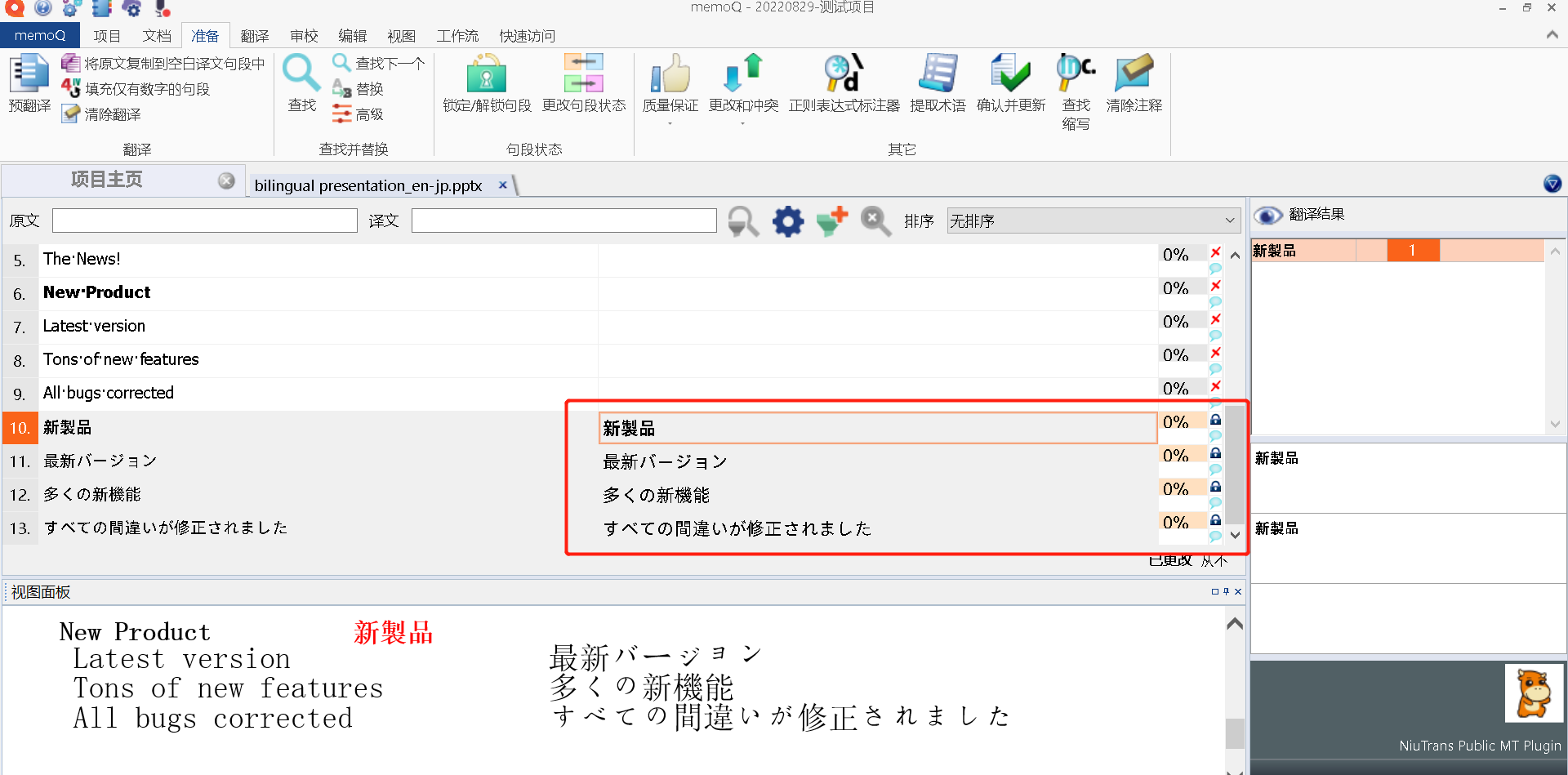Click the source (原文) filter field
This screenshot has width=1568, height=775.
click(204, 220)
